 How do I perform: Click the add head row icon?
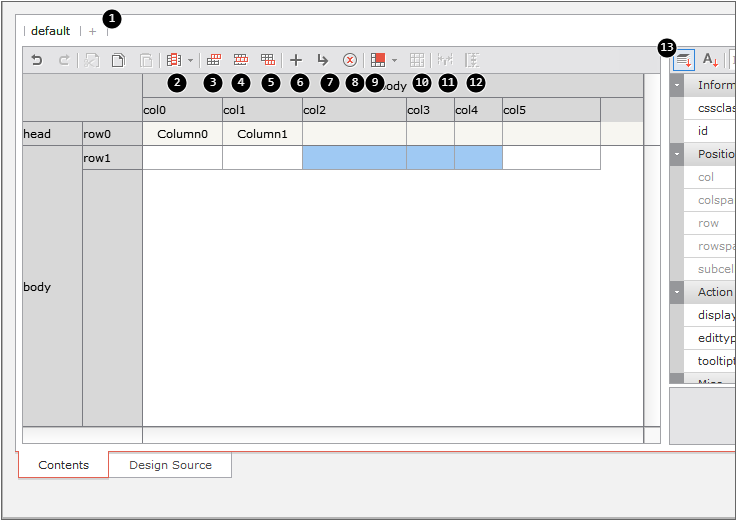(214, 60)
